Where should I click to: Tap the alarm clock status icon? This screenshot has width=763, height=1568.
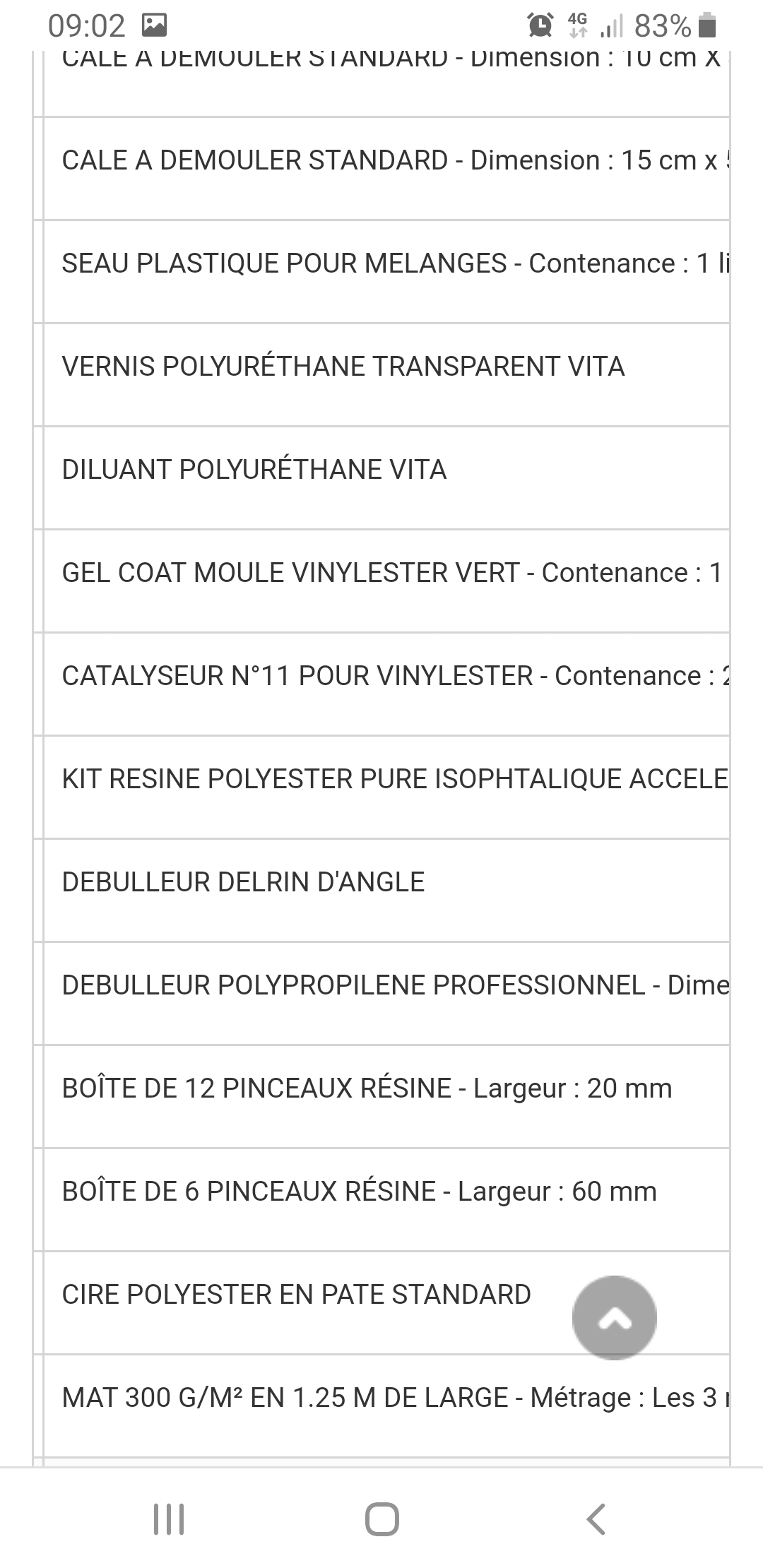click(x=540, y=26)
